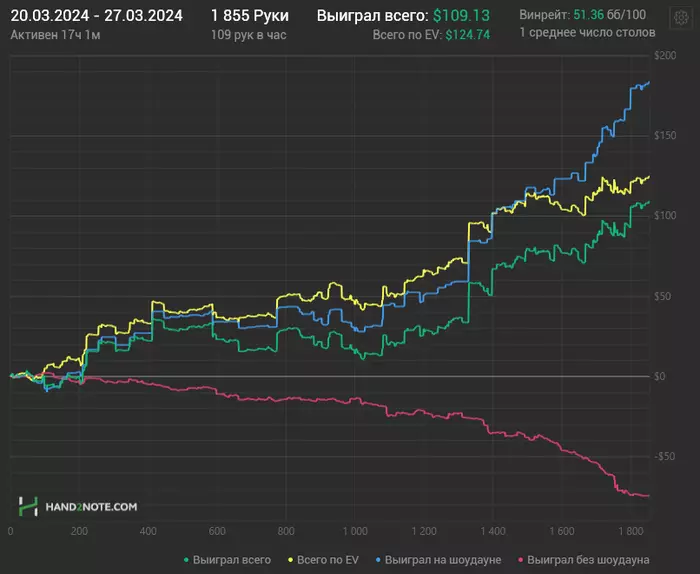Click the $150 y-axis label
The width and height of the screenshot is (700, 574).
pos(665,135)
